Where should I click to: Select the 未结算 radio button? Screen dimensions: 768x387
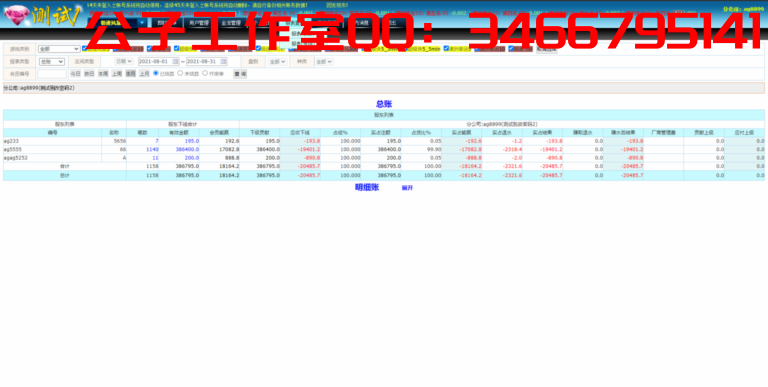[x=180, y=73]
